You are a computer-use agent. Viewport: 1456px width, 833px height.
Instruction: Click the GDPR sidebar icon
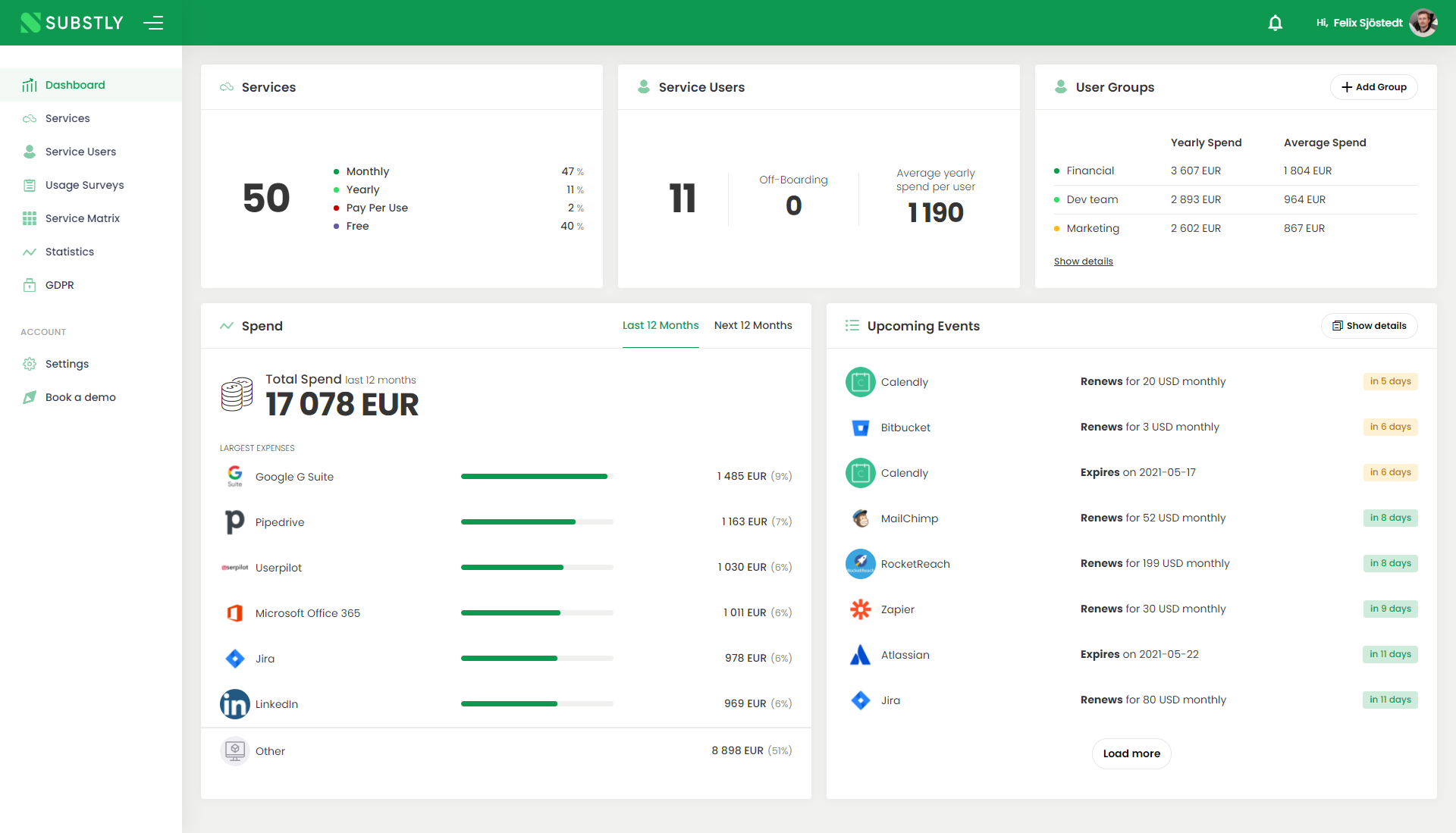coord(30,285)
